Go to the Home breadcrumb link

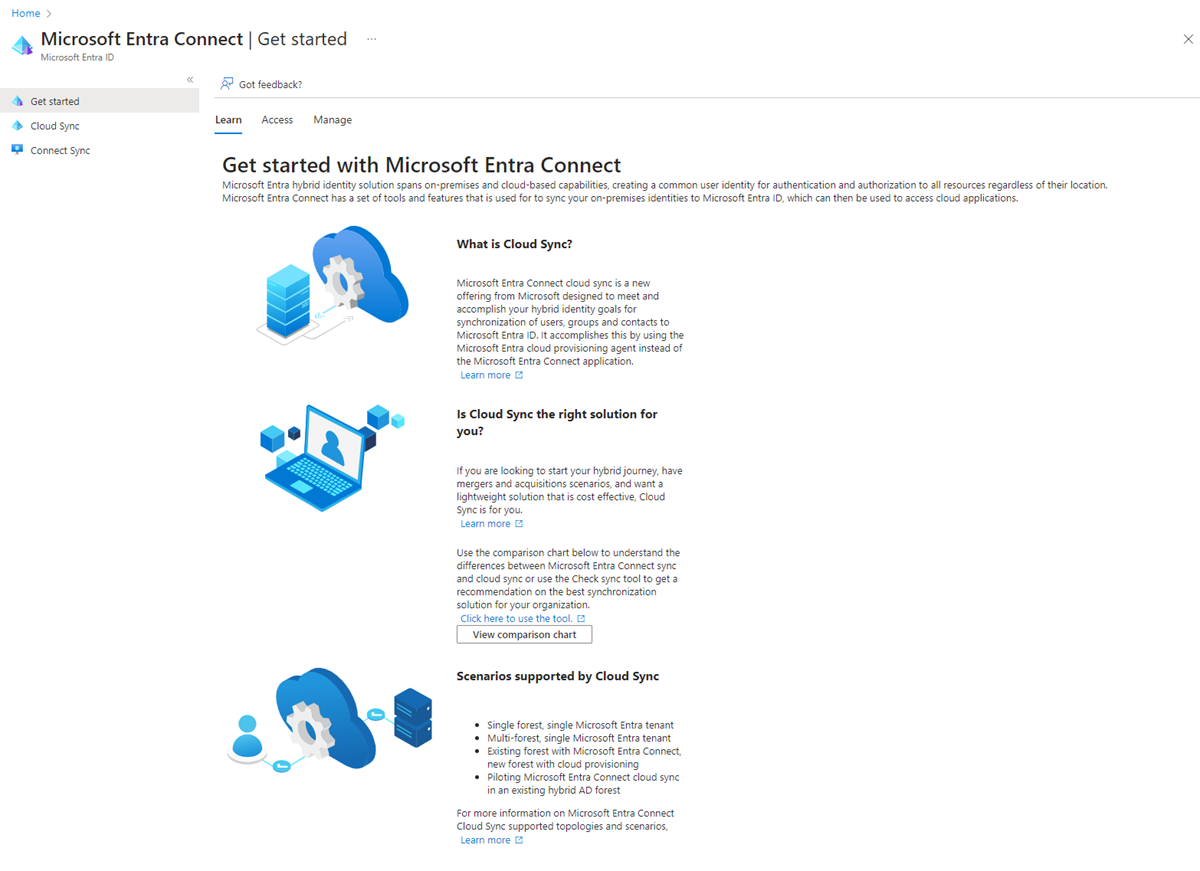(x=25, y=13)
